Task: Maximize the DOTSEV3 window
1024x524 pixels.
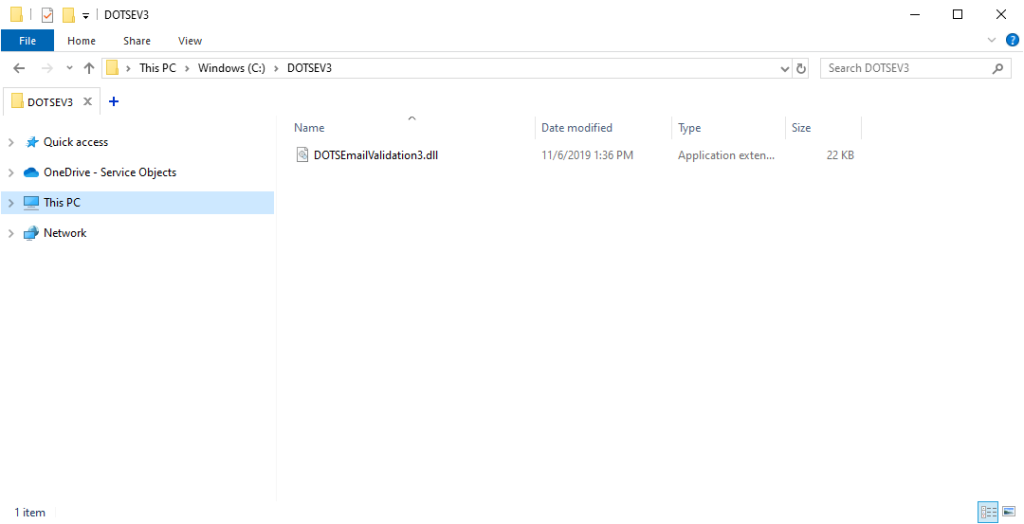Action: pos(957,14)
